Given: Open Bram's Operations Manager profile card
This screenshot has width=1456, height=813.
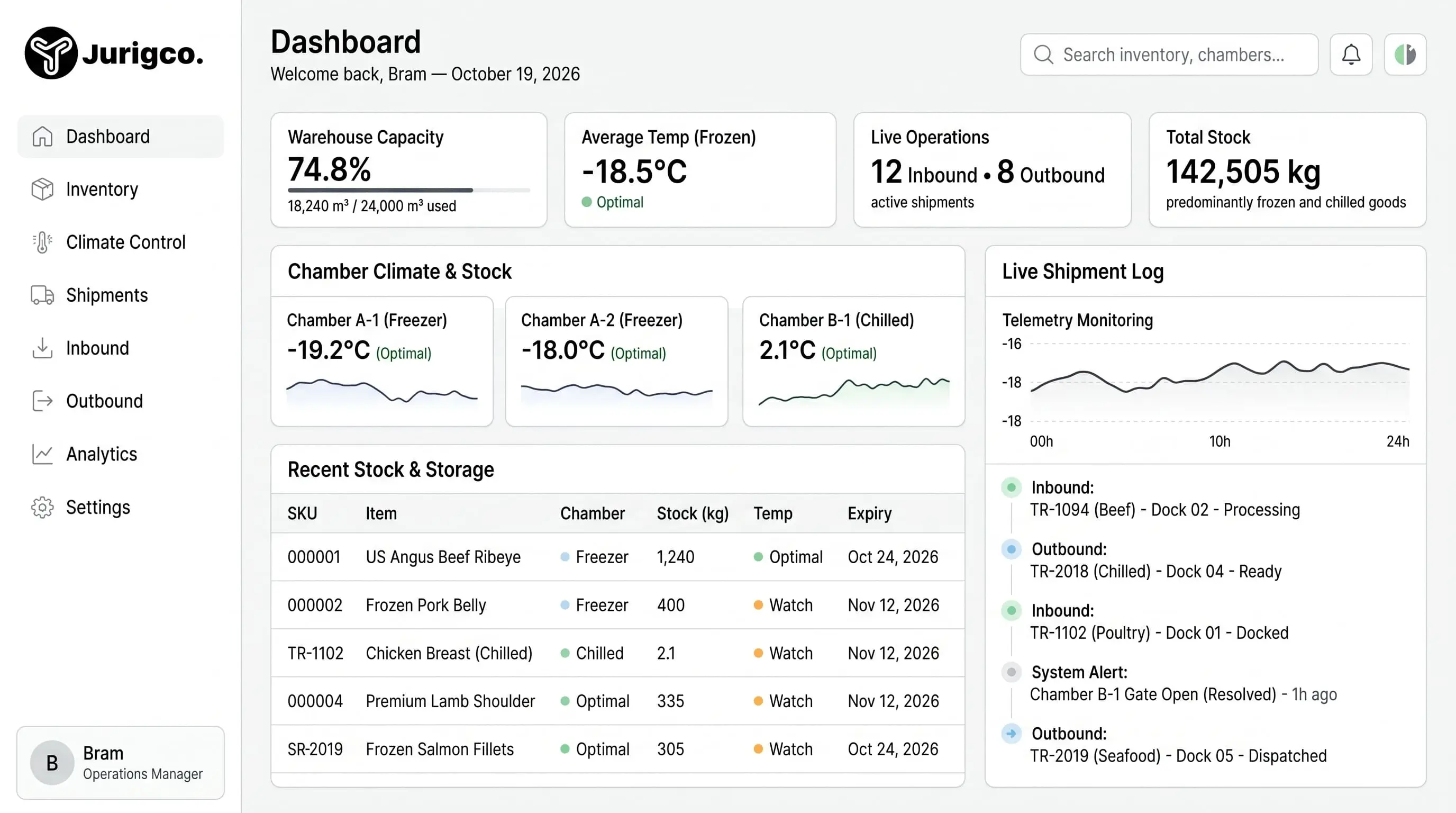Looking at the screenshot, I should coord(121,763).
